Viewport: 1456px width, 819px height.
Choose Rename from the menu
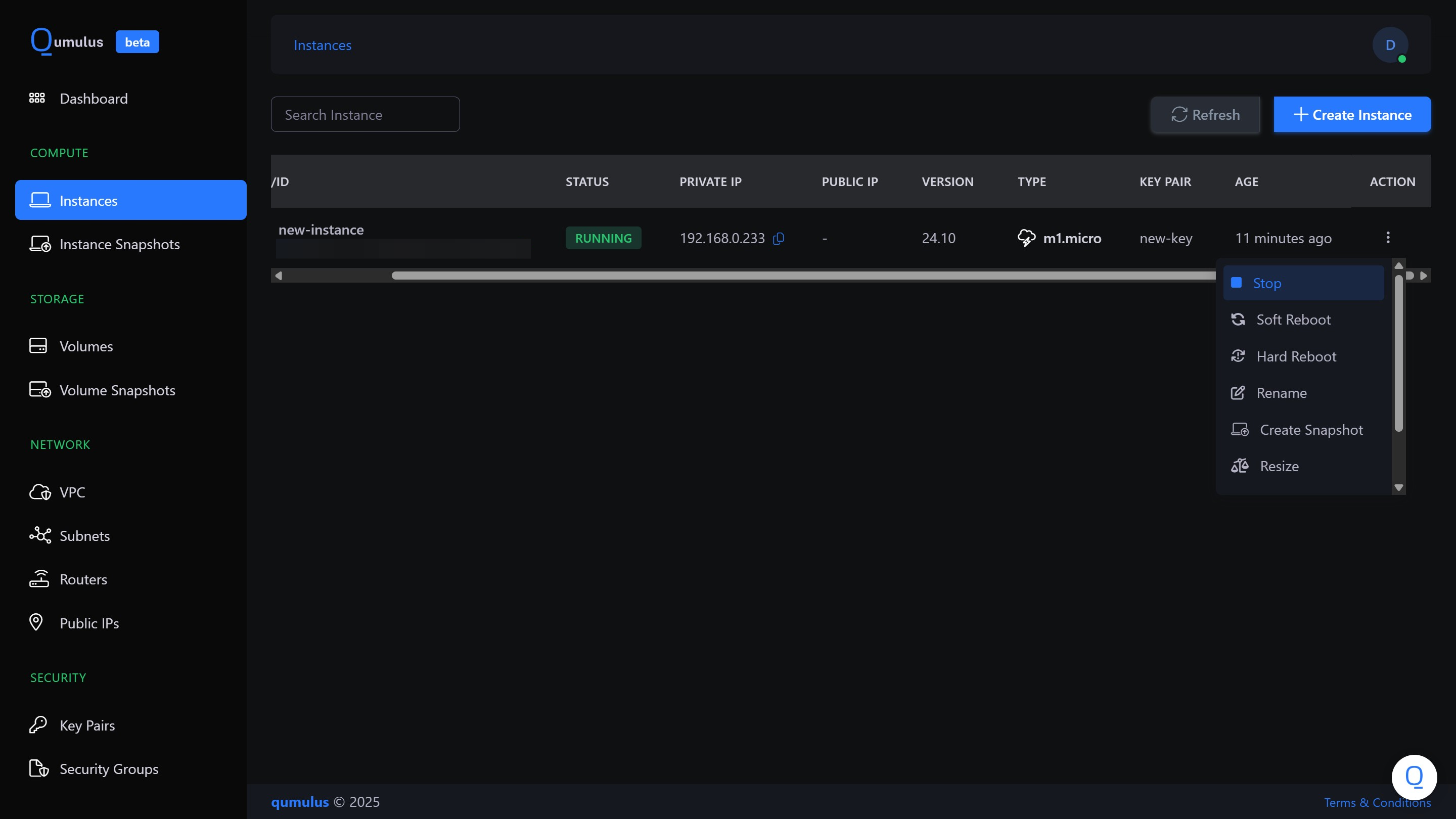click(x=1303, y=393)
